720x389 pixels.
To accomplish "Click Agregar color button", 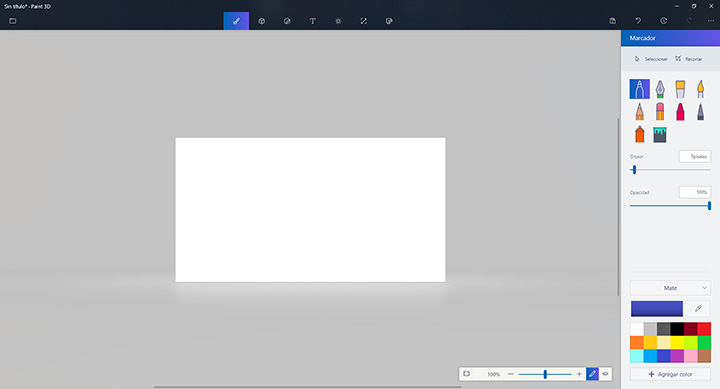I will pos(670,374).
